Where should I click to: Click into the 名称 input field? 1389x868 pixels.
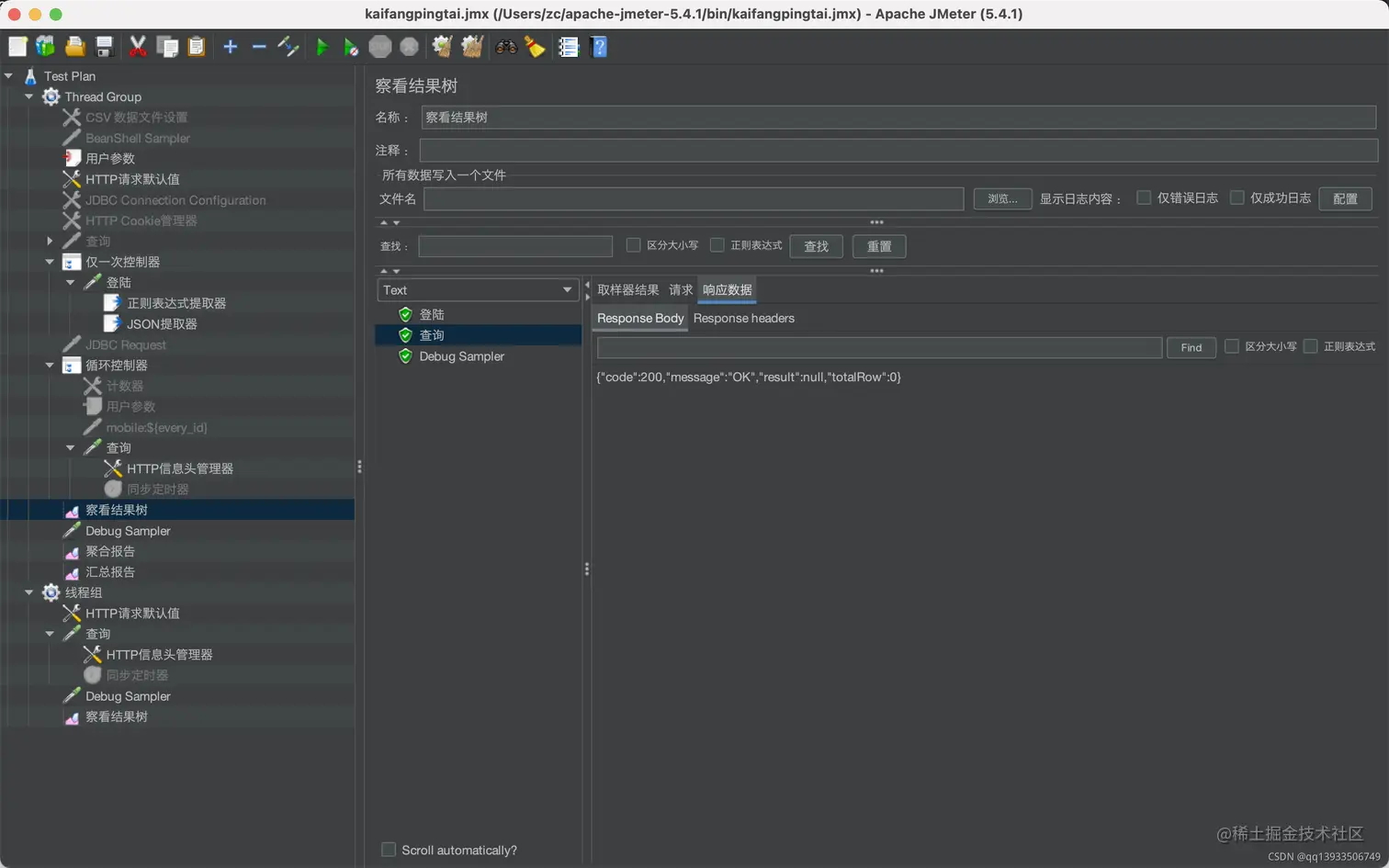(898, 118)
